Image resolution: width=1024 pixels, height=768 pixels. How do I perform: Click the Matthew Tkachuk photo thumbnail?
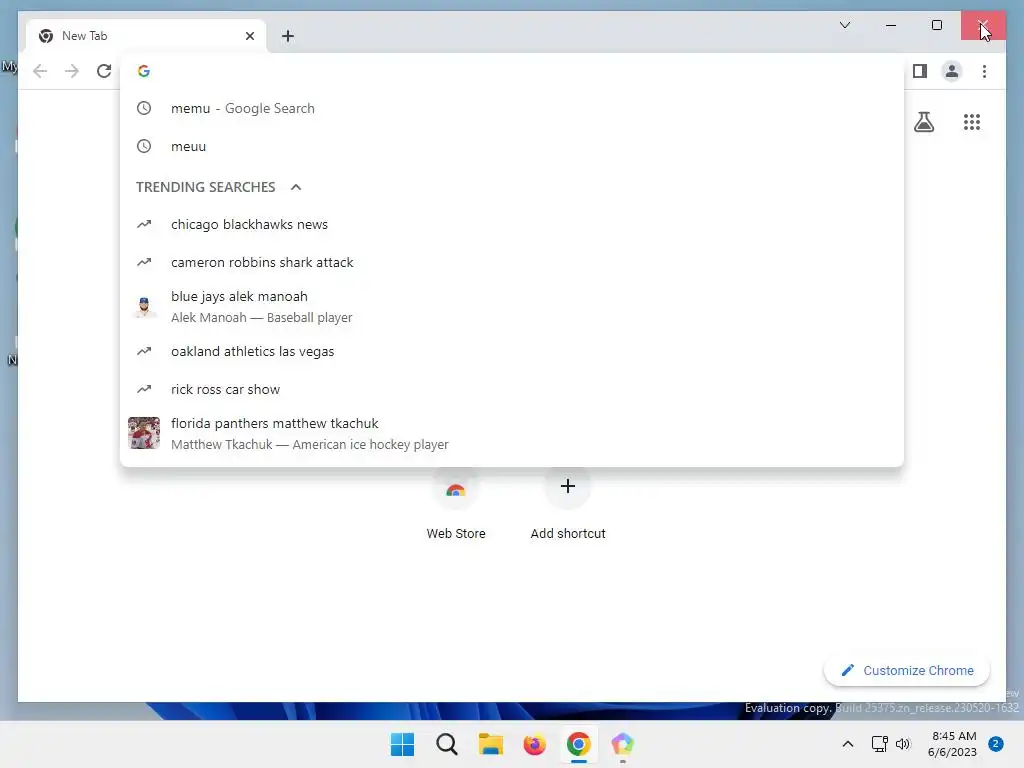click(144, 433)
